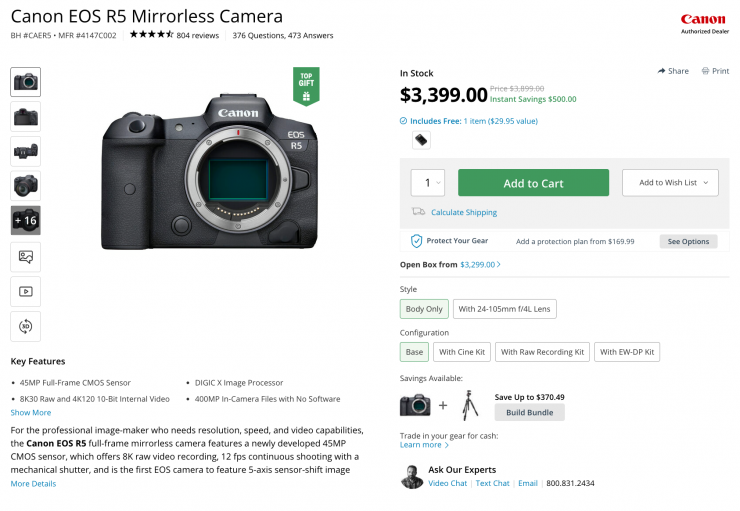Choose the With Cine Kit configuration
The height and width of the screenshot is (511, 740).
coord(461,352)
